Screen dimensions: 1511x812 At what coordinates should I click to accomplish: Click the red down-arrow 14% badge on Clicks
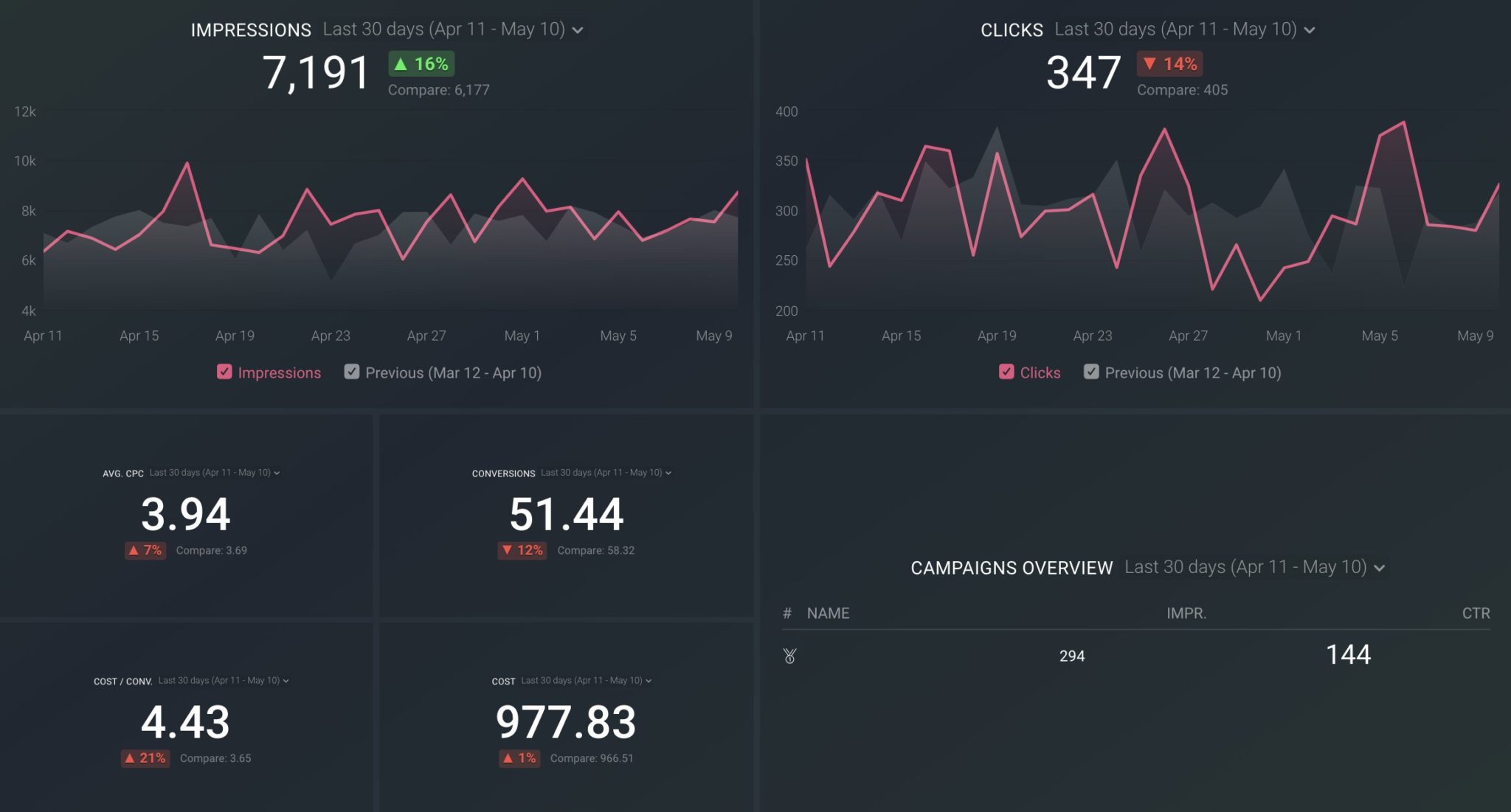click(1169, 64)
